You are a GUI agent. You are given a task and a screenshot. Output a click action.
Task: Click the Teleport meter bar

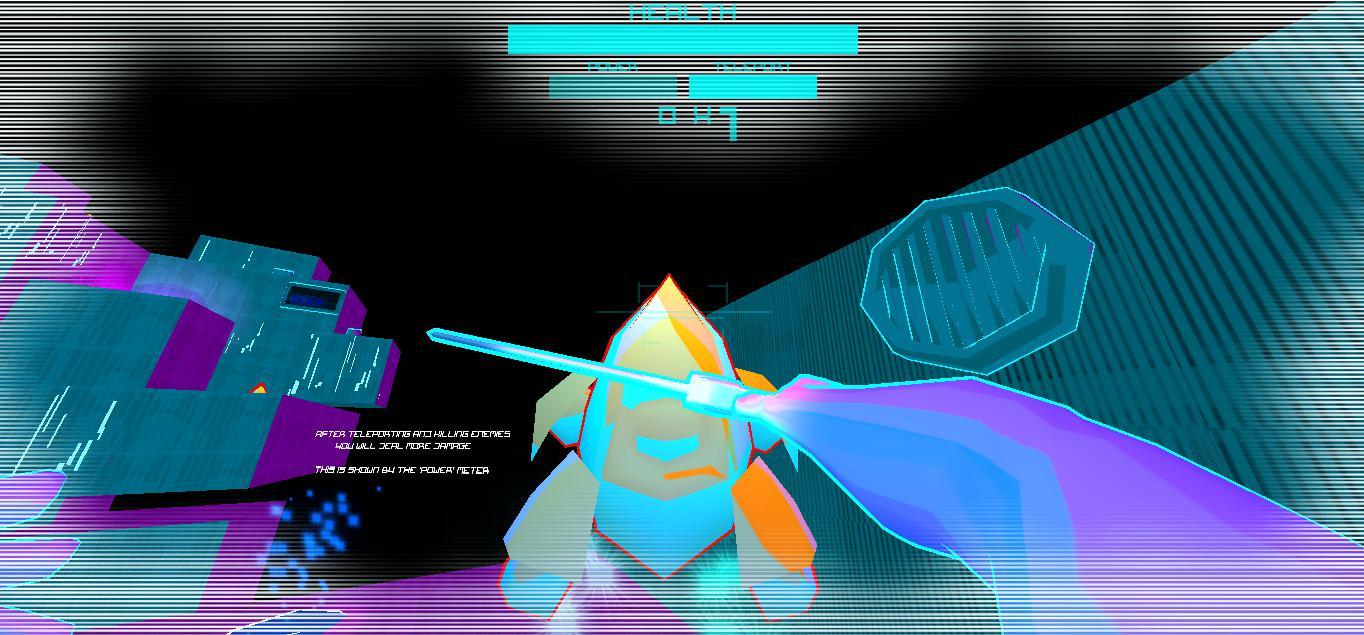click(753, 88)
